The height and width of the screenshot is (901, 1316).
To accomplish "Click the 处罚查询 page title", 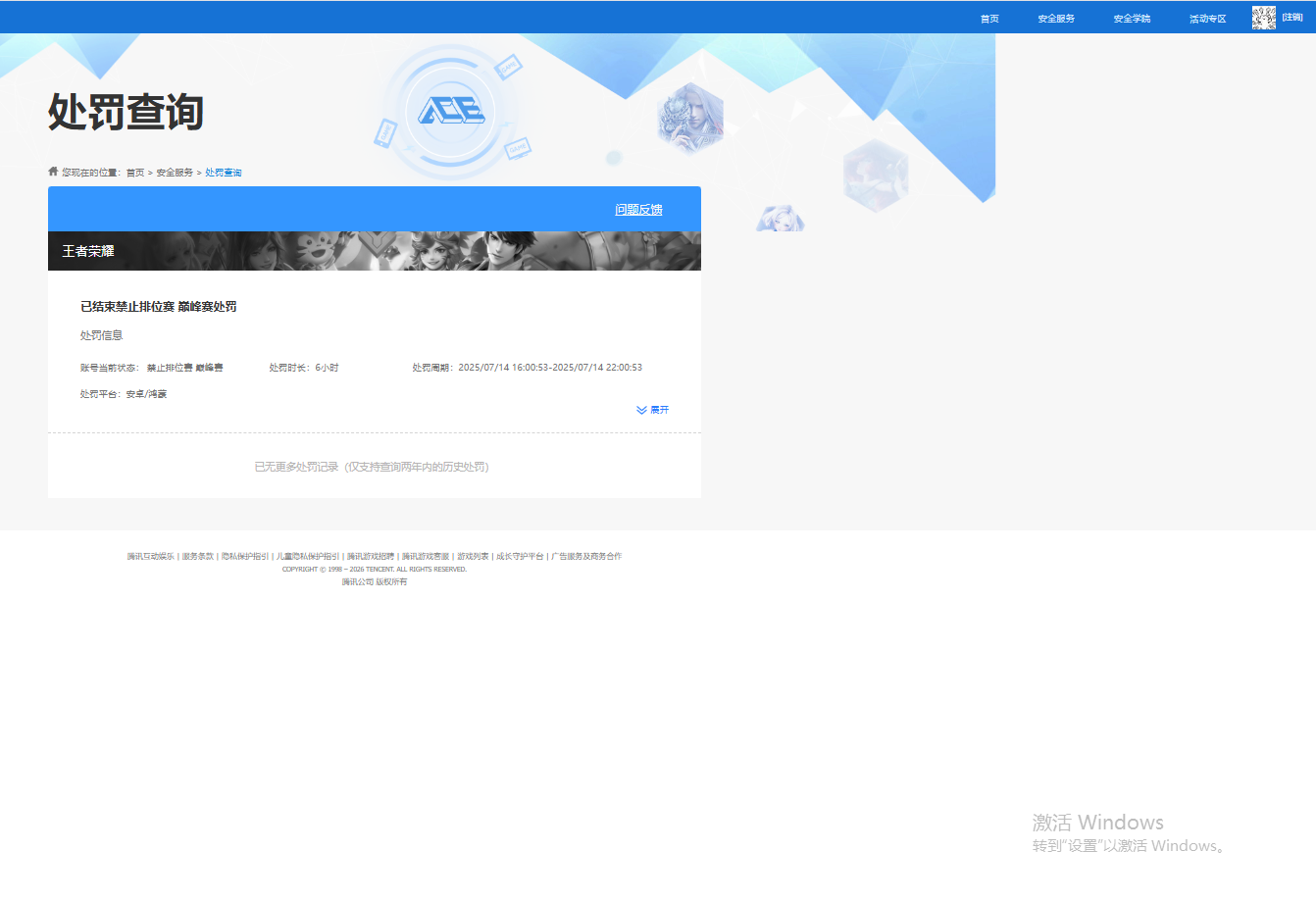I will coord(126,112).
